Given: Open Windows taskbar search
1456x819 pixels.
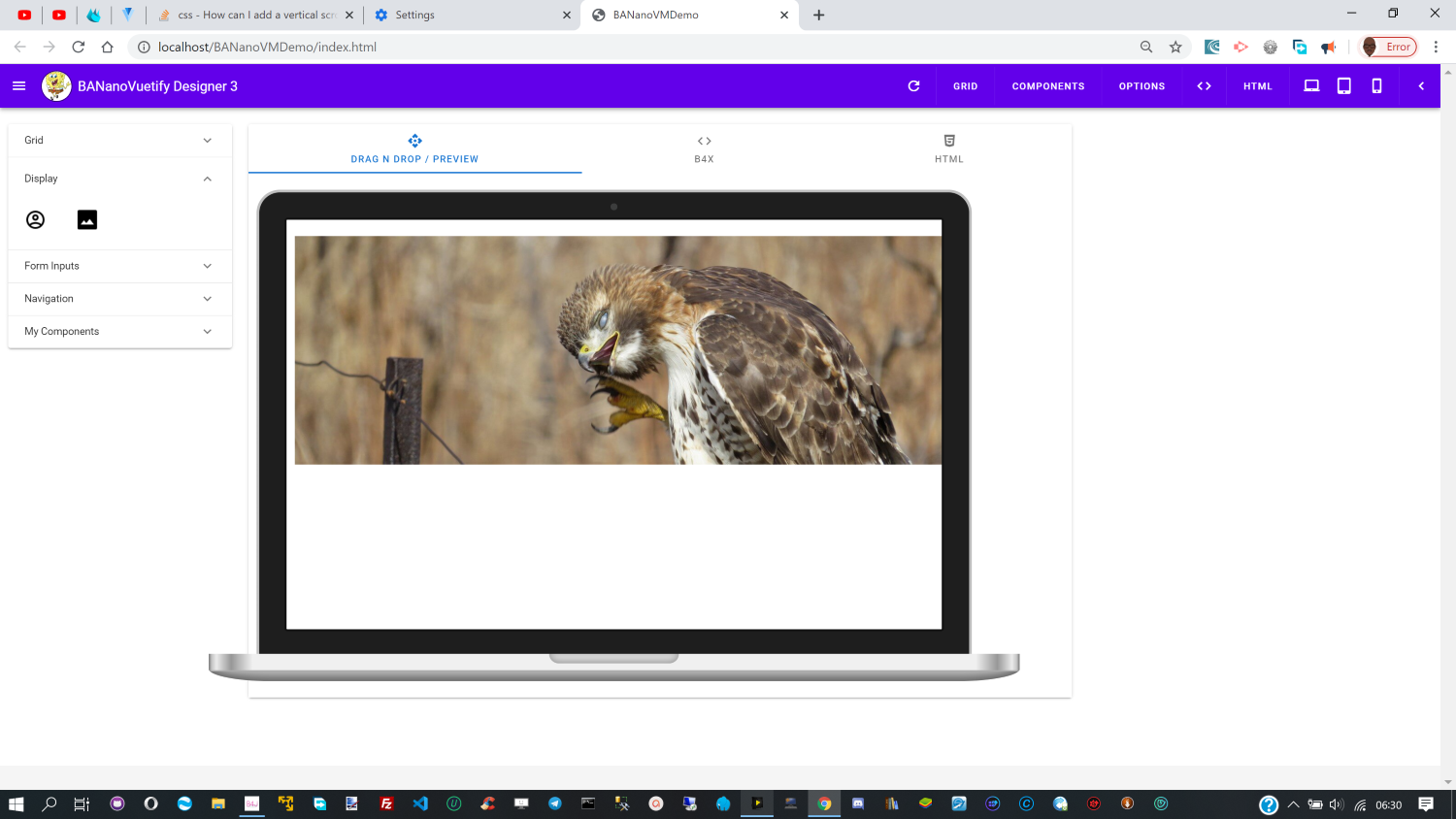Looking at the screenshot, I should point(50,804).
